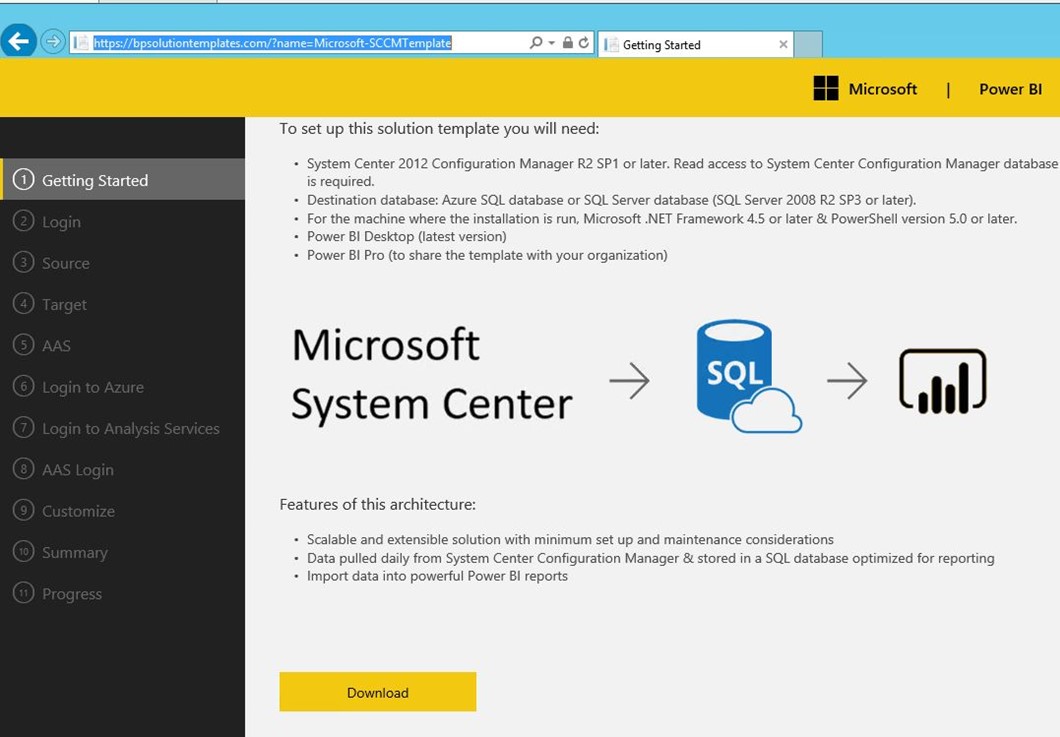
Task: Click 'Features of this architecture:' heading
Action: (x=378, y=504)
